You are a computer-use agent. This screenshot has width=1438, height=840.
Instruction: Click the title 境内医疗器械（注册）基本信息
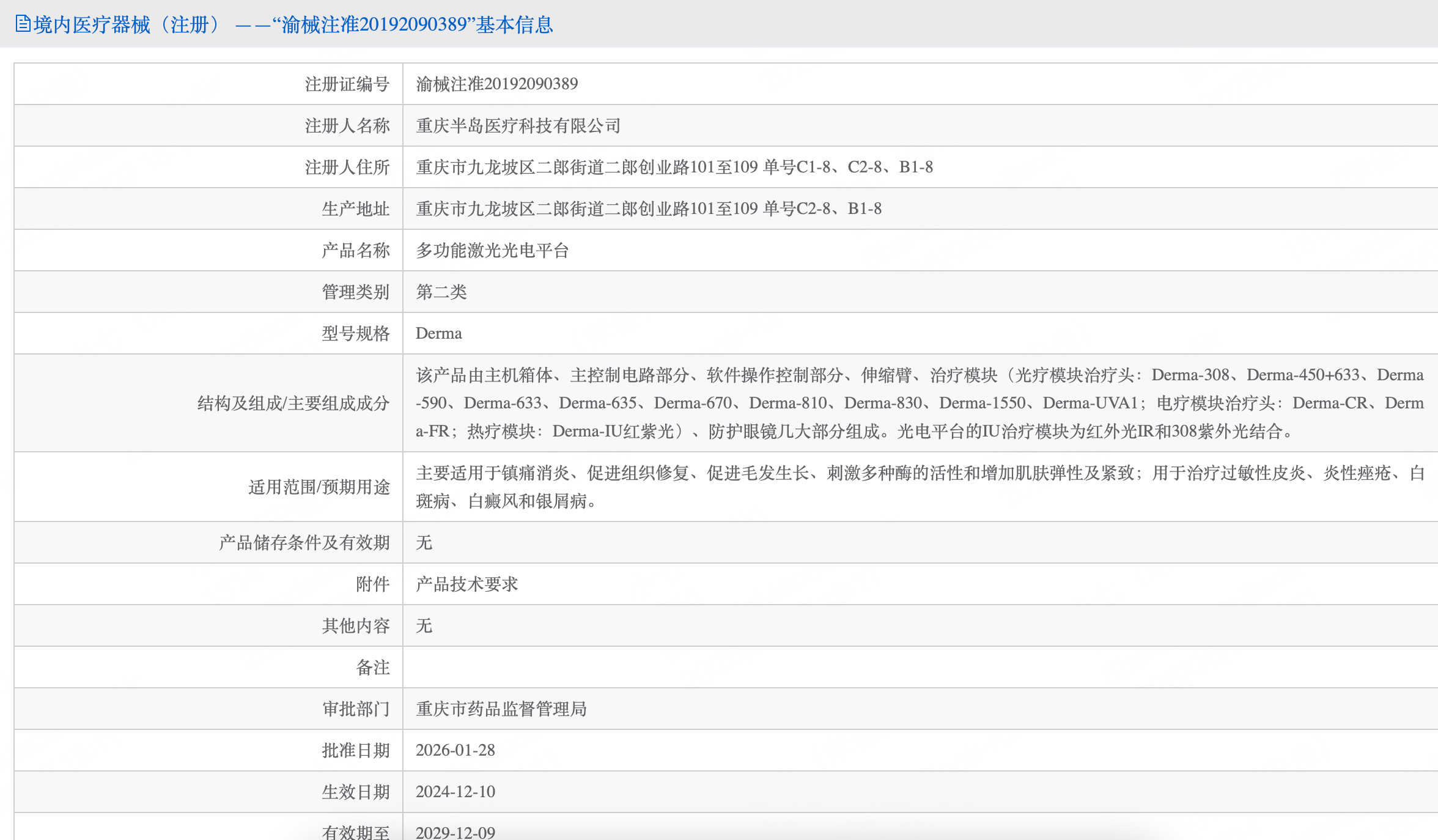coord(293,24)
